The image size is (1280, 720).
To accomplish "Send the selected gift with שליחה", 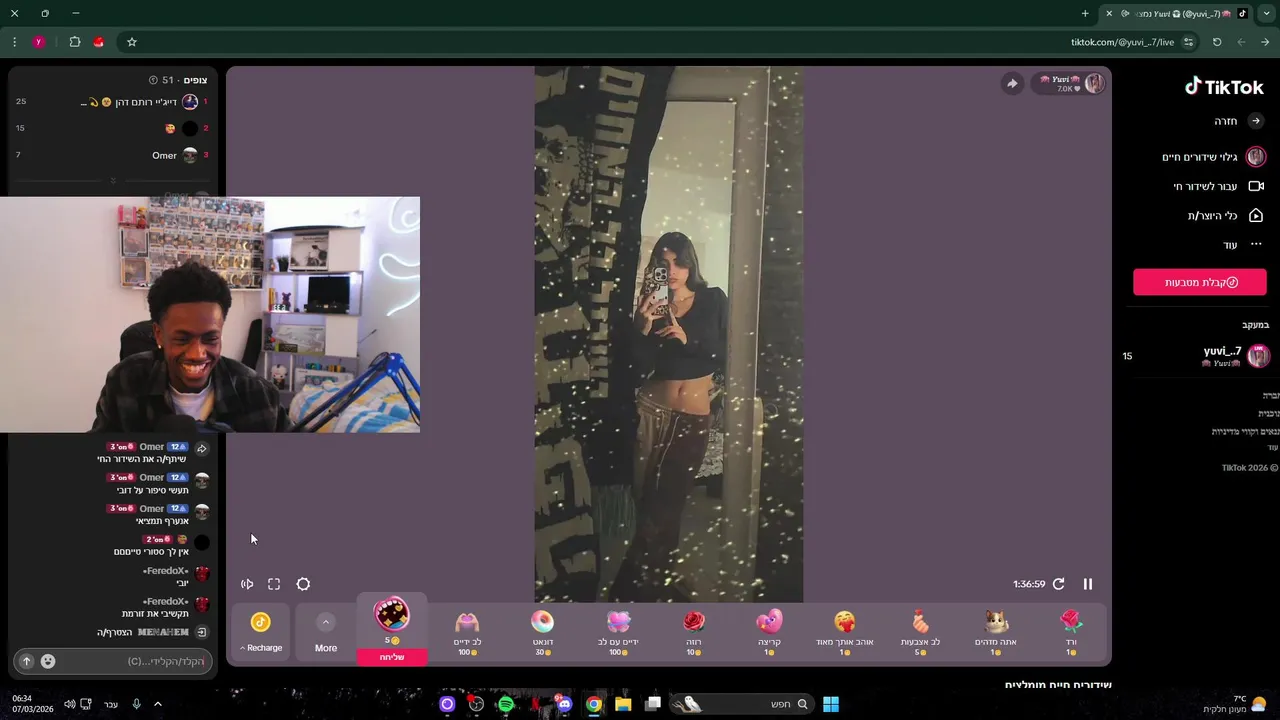I will [392, 657].
